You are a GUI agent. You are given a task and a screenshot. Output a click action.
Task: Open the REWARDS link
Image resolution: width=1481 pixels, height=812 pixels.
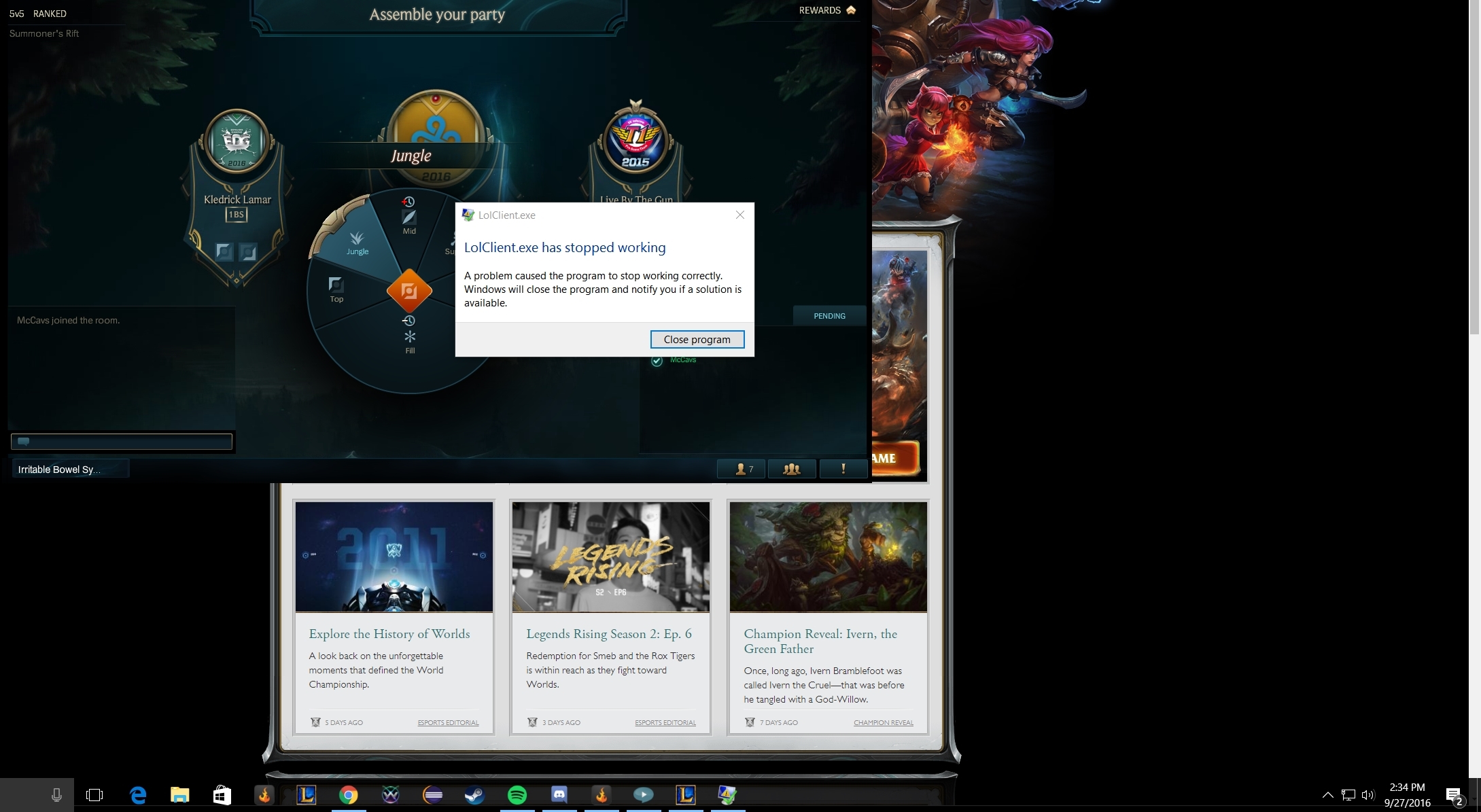827,10
